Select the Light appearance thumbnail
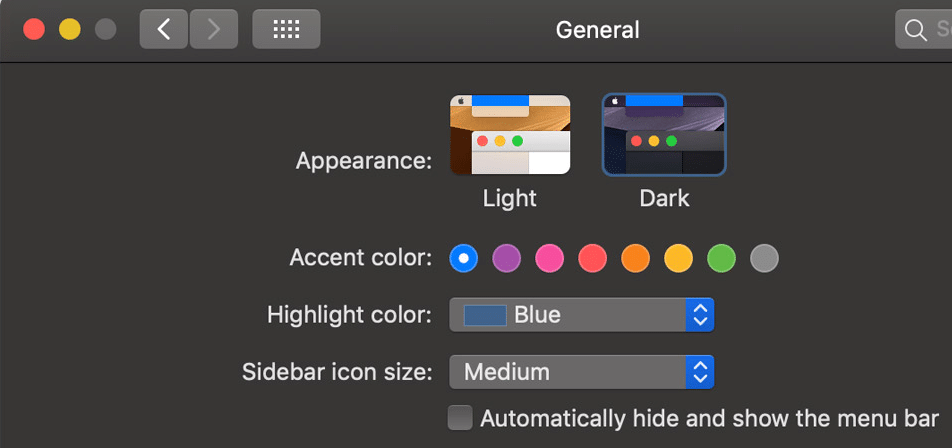This screenshot has width=952, height=448. point(510,135)
